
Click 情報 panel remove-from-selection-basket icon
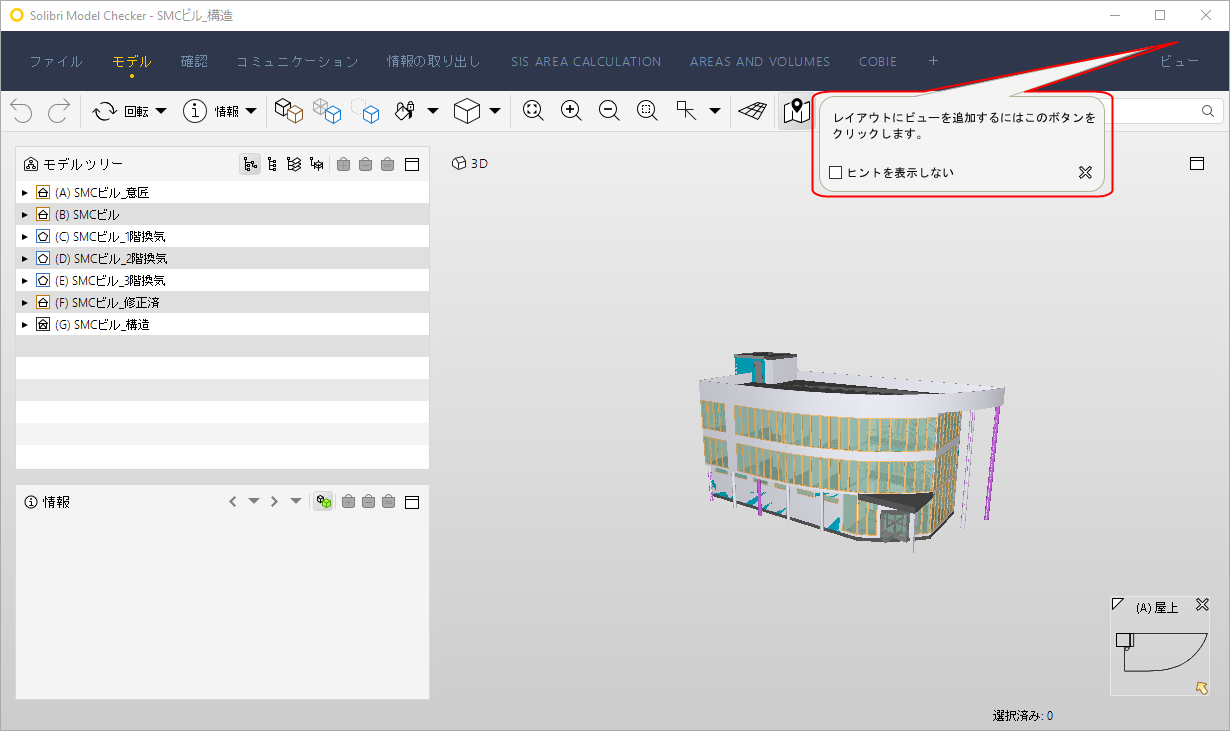click(368, 501)
